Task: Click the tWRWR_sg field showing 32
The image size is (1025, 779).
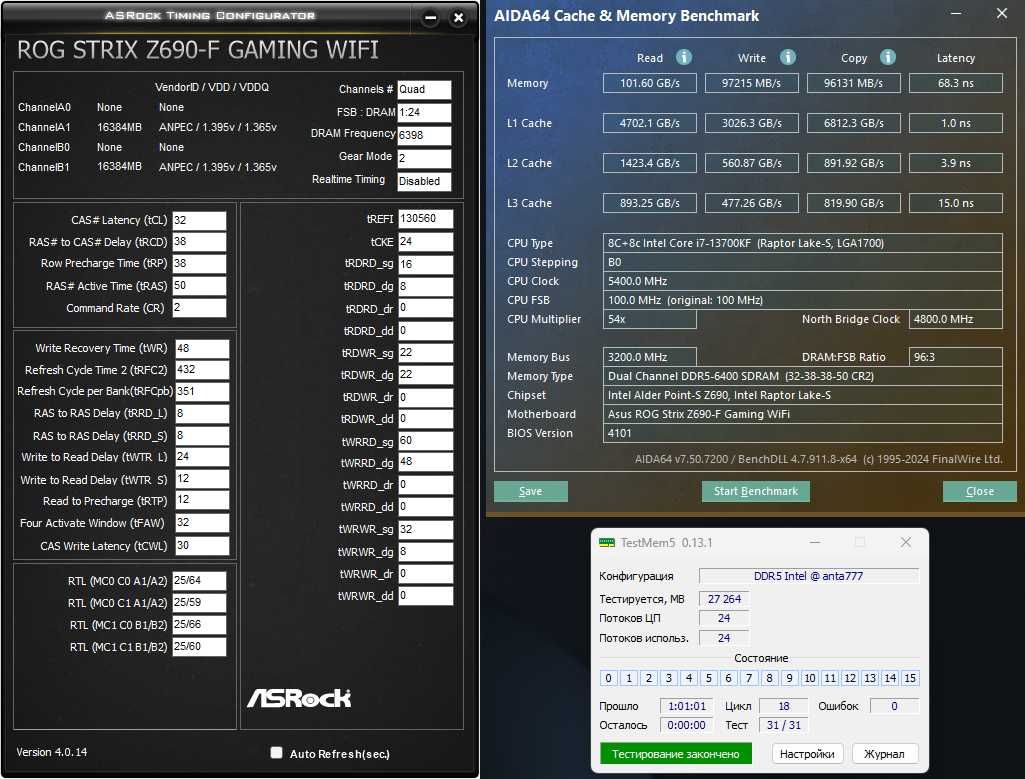Action: [x=426, y=529]
